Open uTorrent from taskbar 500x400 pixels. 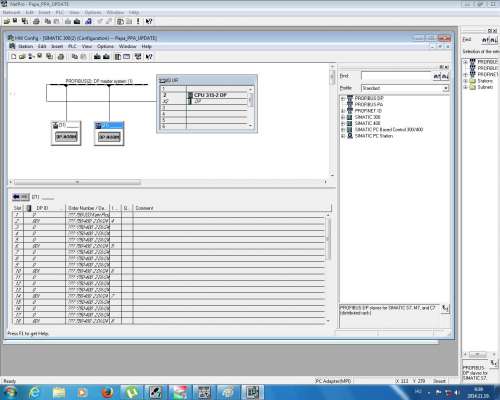pyautogui.click(x=132, y=392)
